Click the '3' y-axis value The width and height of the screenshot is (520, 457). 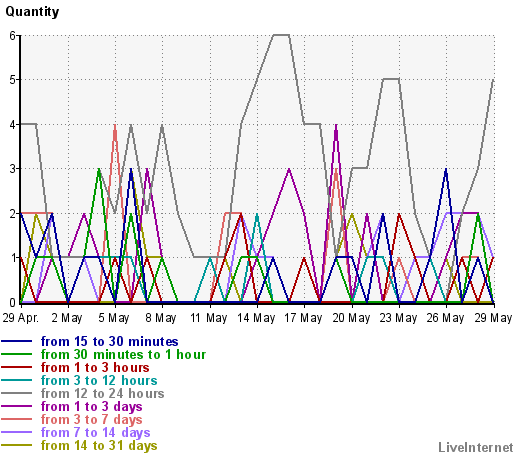13,169
